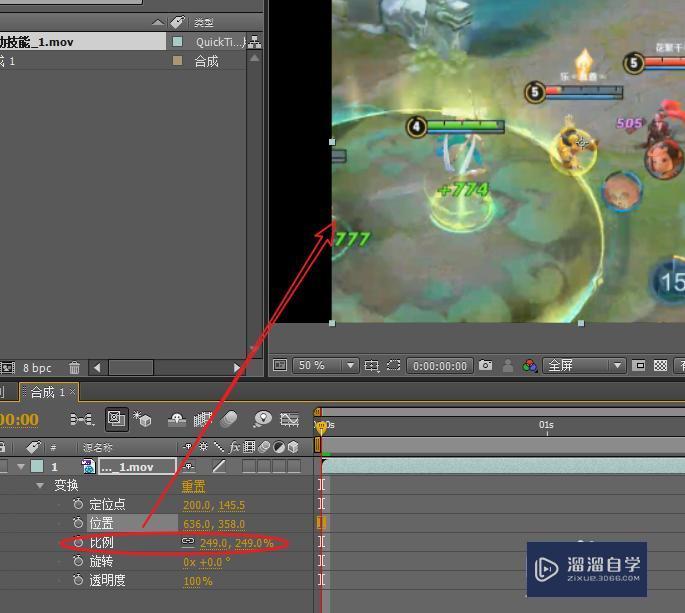
Task: Open the 50 % magnification dropdown
Action: coord(325,365)
